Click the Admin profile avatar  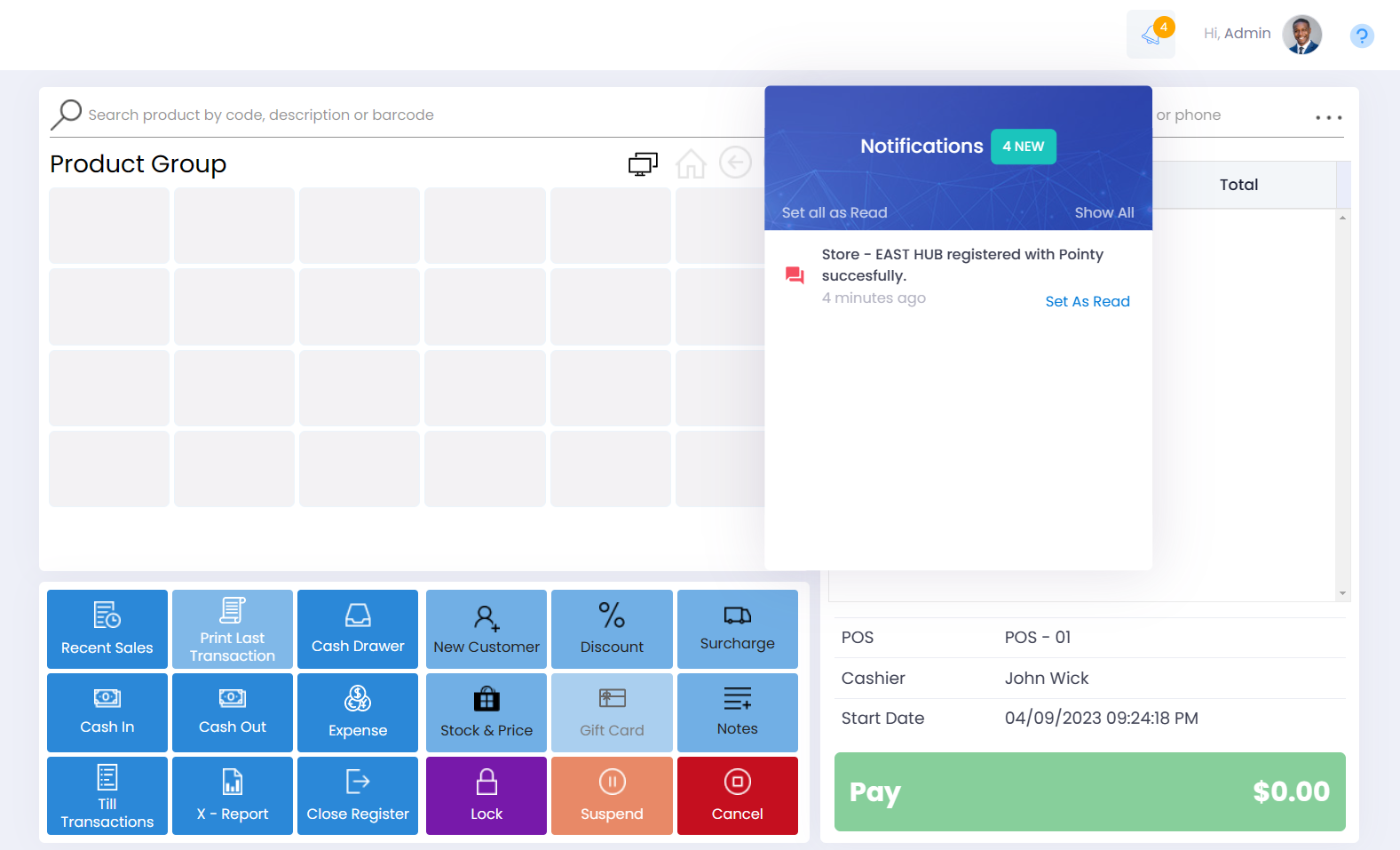click(1301, 35)
